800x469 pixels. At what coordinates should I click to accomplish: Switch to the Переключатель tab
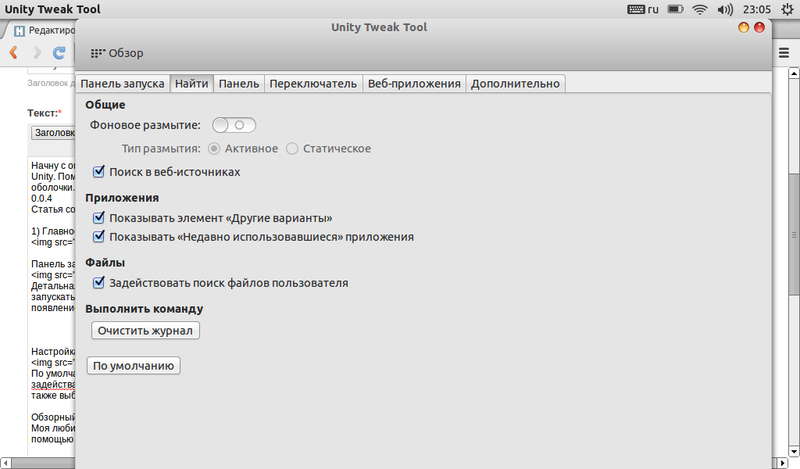(x=313, y=84)
